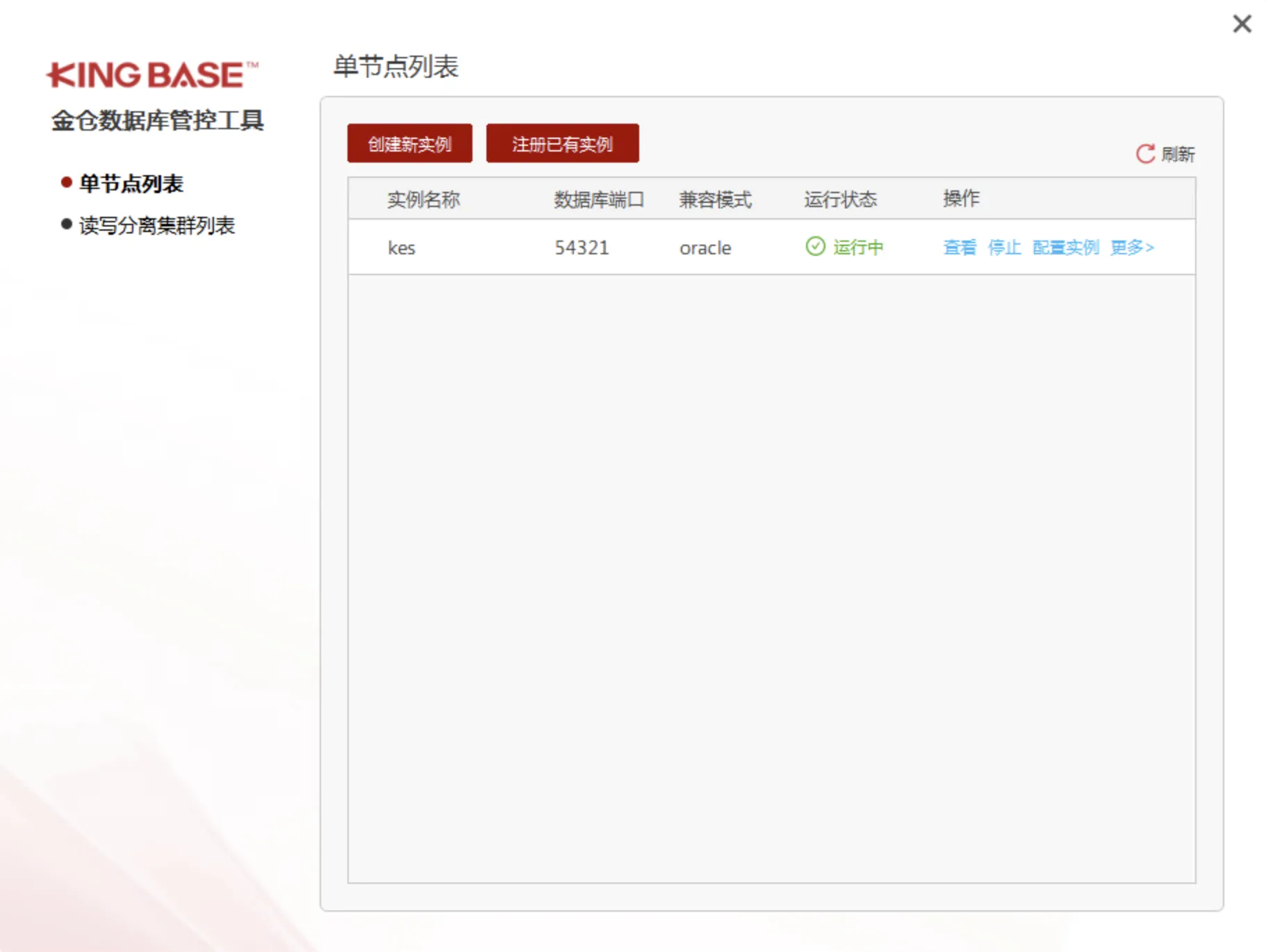
Task: Stop the kes instance via 停止 link
Action: [1005, 247]
